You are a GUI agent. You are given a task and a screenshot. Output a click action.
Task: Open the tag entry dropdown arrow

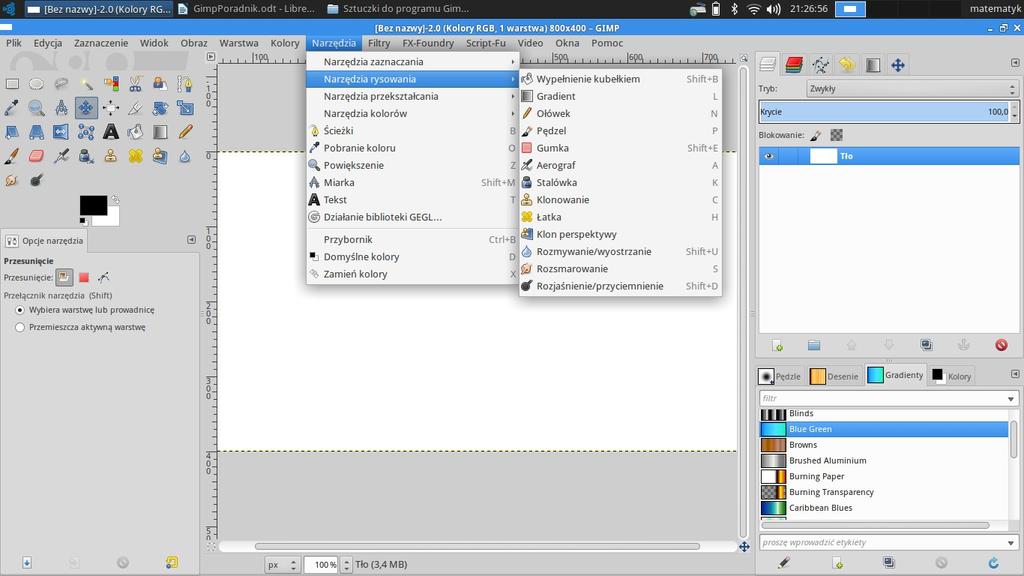tap(1010, 543)
